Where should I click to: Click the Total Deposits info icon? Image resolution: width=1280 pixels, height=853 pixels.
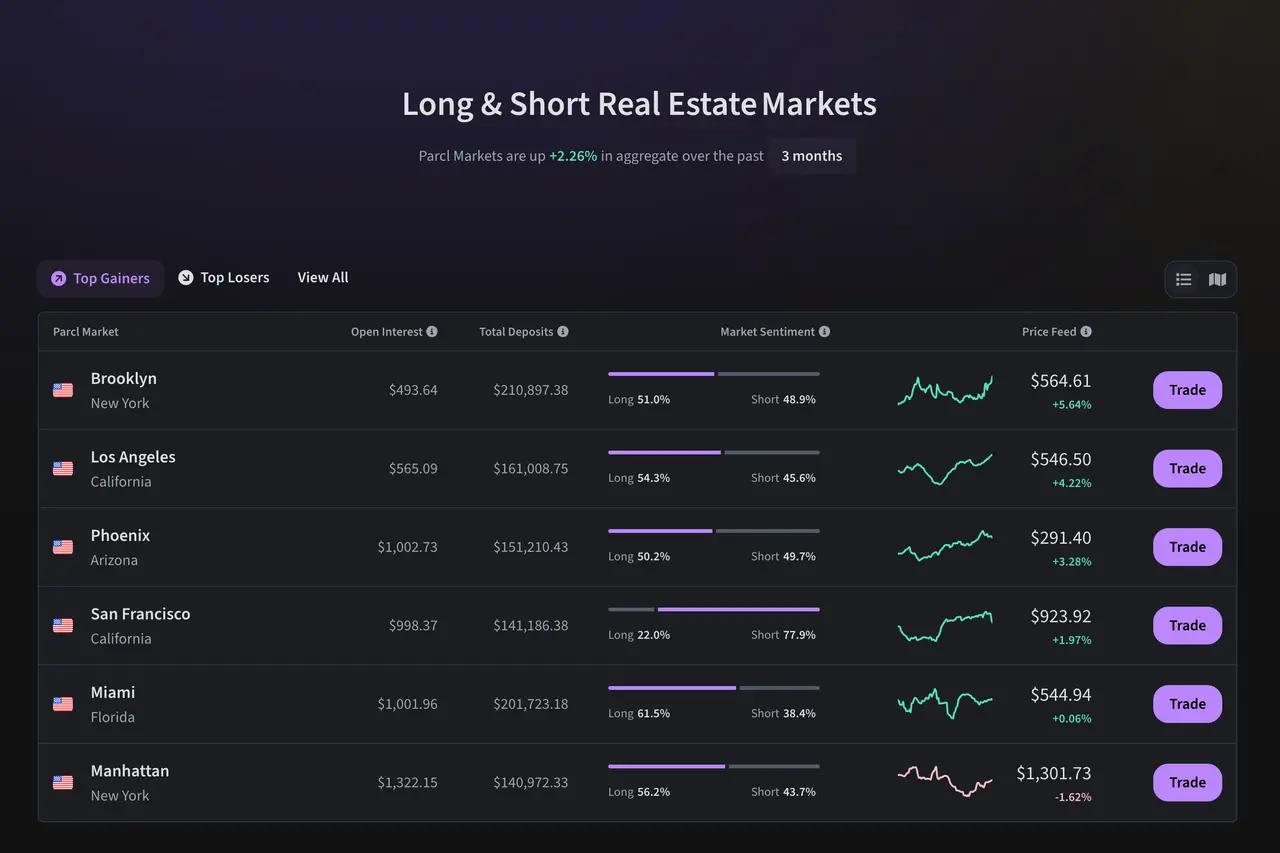[563, 332]
